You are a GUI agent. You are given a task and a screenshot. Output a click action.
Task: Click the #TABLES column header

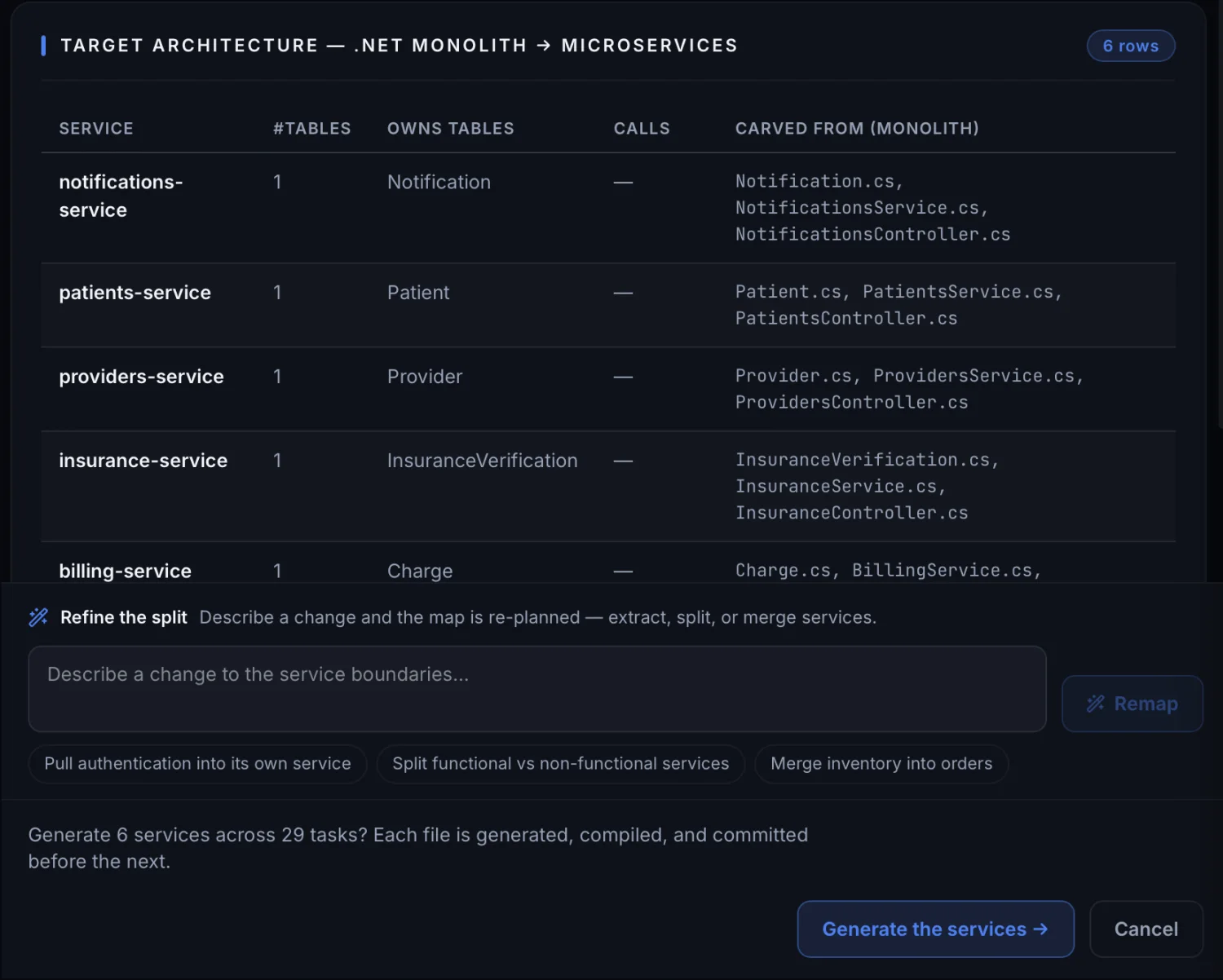pos(312,129)
